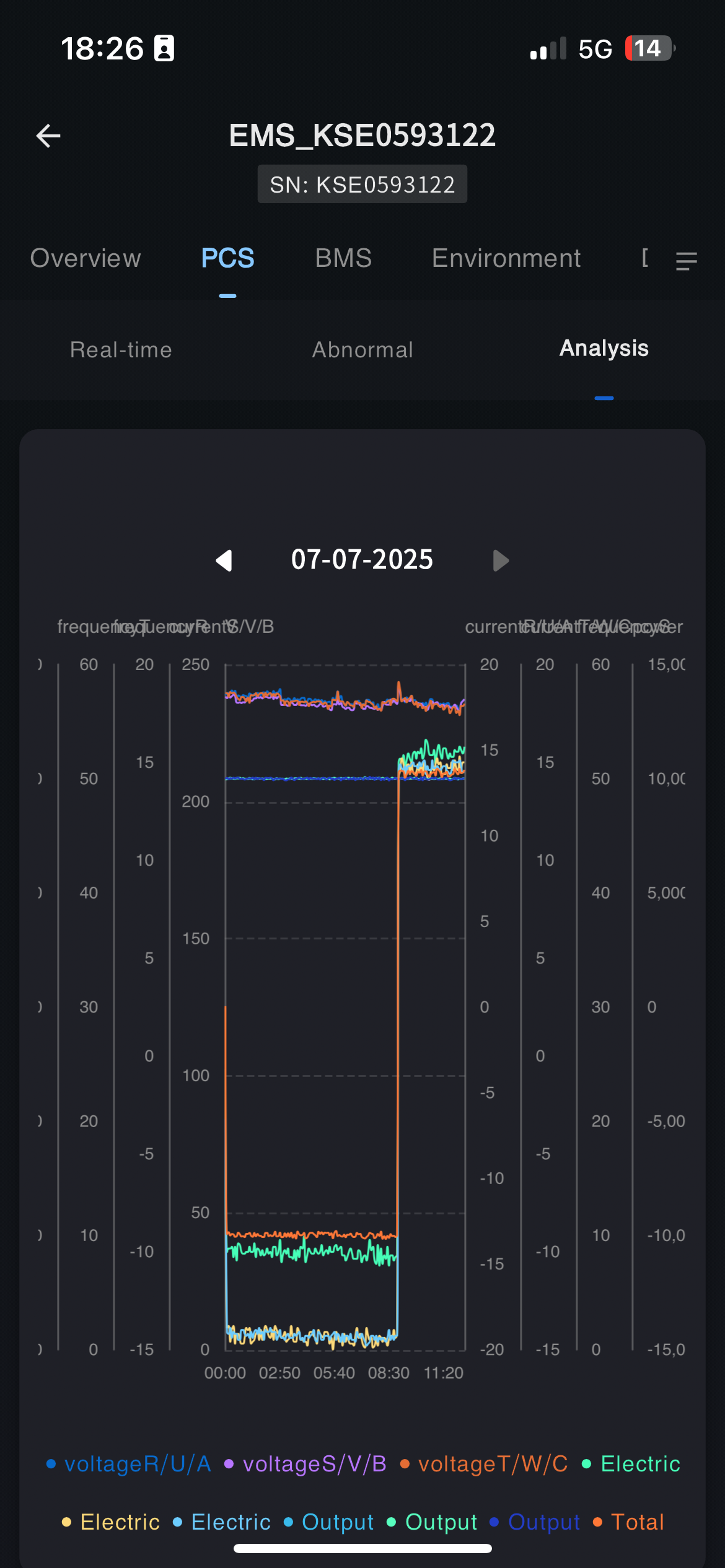Open the tab list menu icon

(x=686, y=261)
